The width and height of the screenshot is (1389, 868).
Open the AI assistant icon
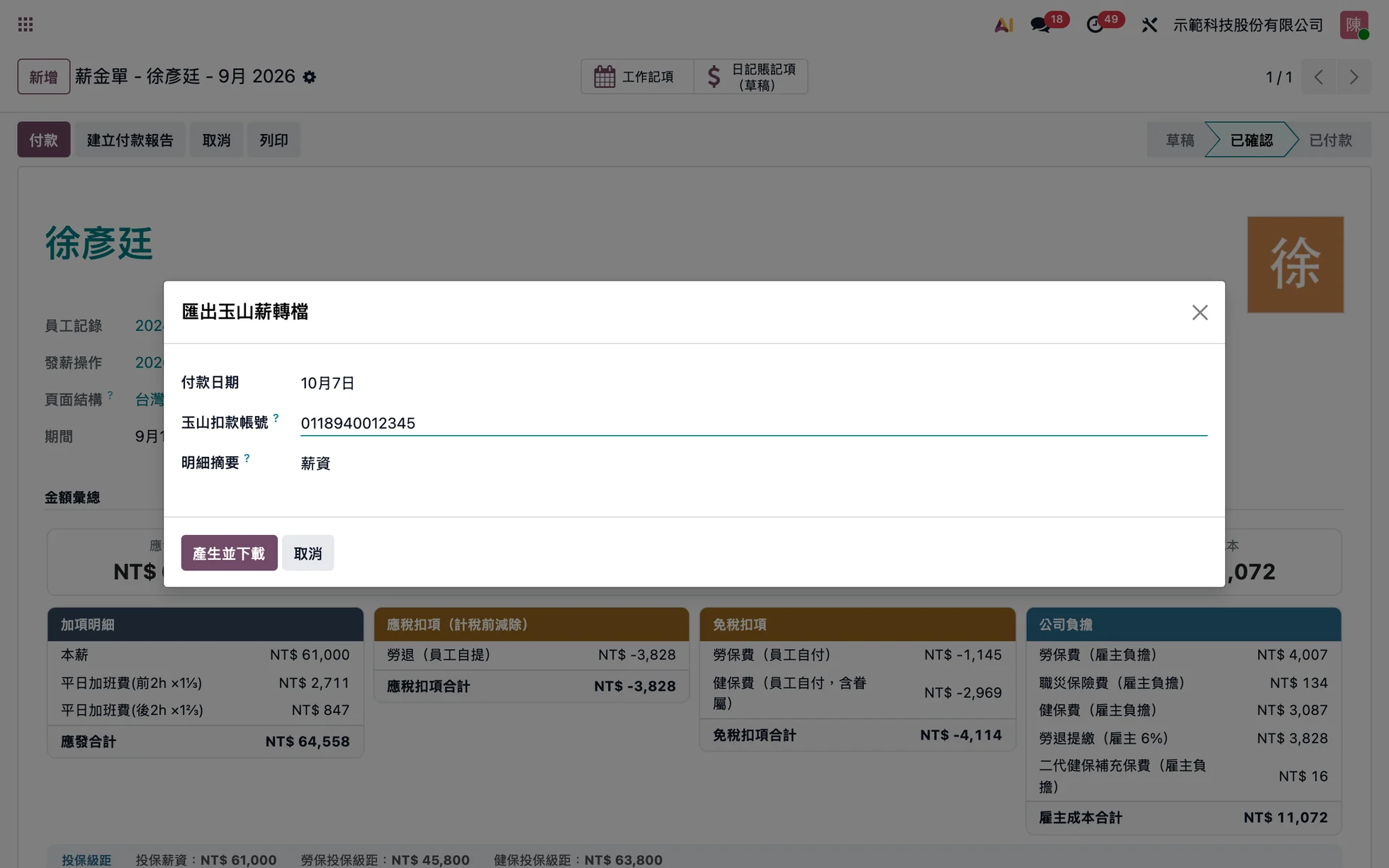tap(1003, 25)
